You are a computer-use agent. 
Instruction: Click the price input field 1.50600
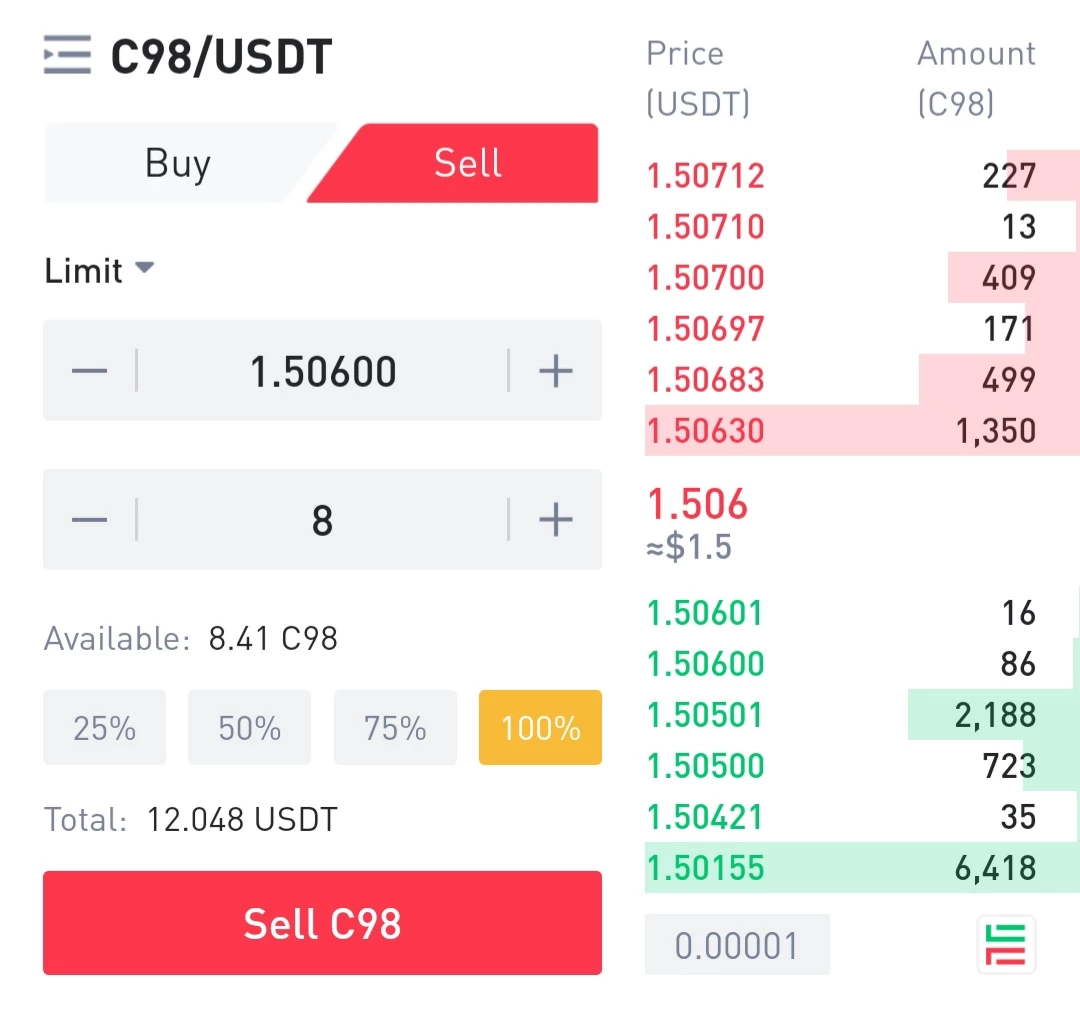click(322, 371)
